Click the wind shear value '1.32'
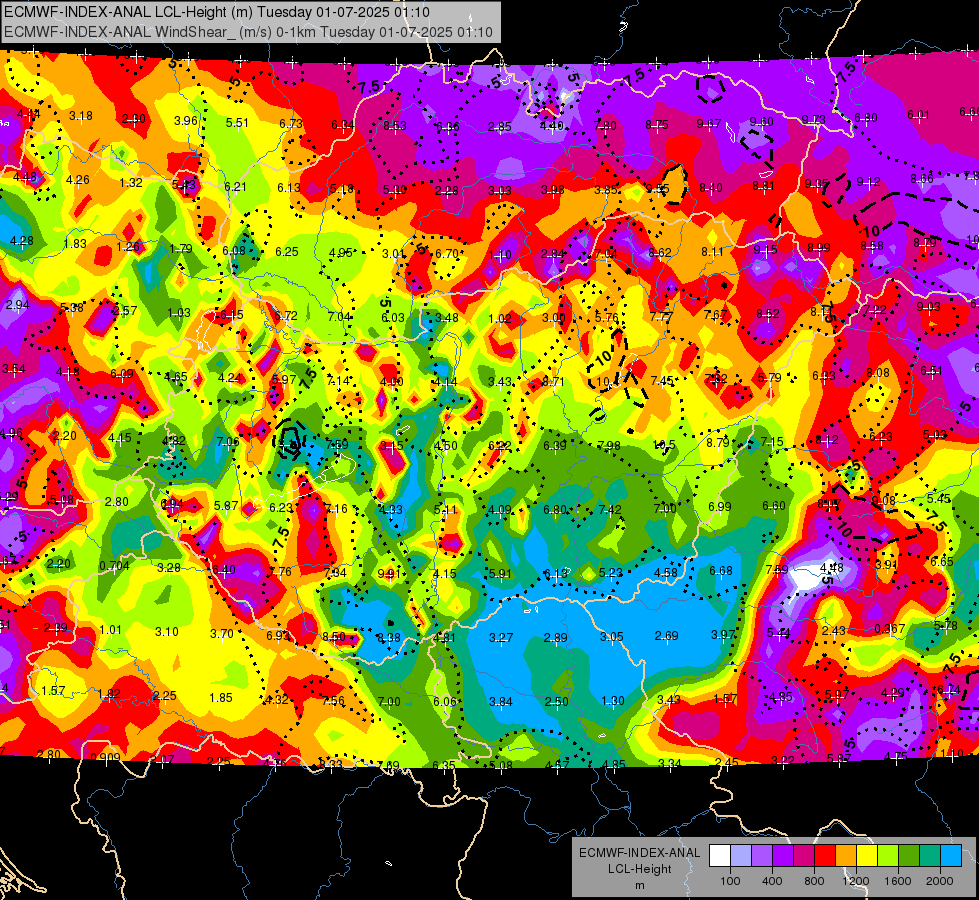This screenshot has width=979, height=900. [131, 183]
